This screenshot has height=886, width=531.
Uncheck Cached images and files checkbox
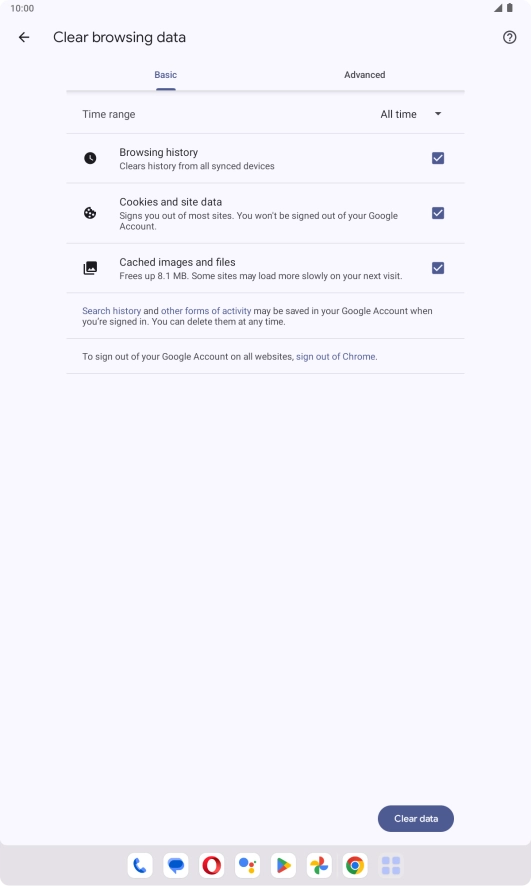coord(438,268)
